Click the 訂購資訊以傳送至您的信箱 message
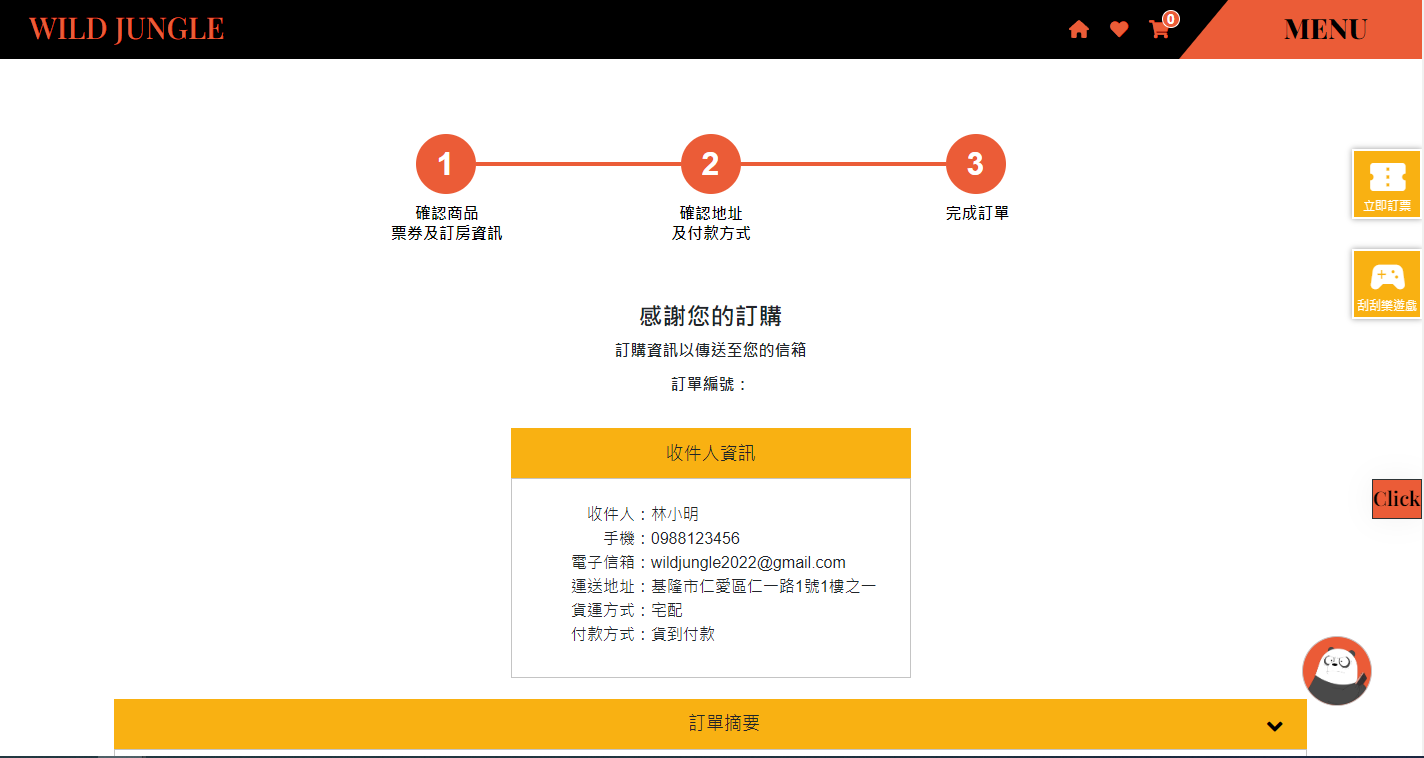Image resolution: width=1424 pixels, height=758 pixels. click(711, 350)
